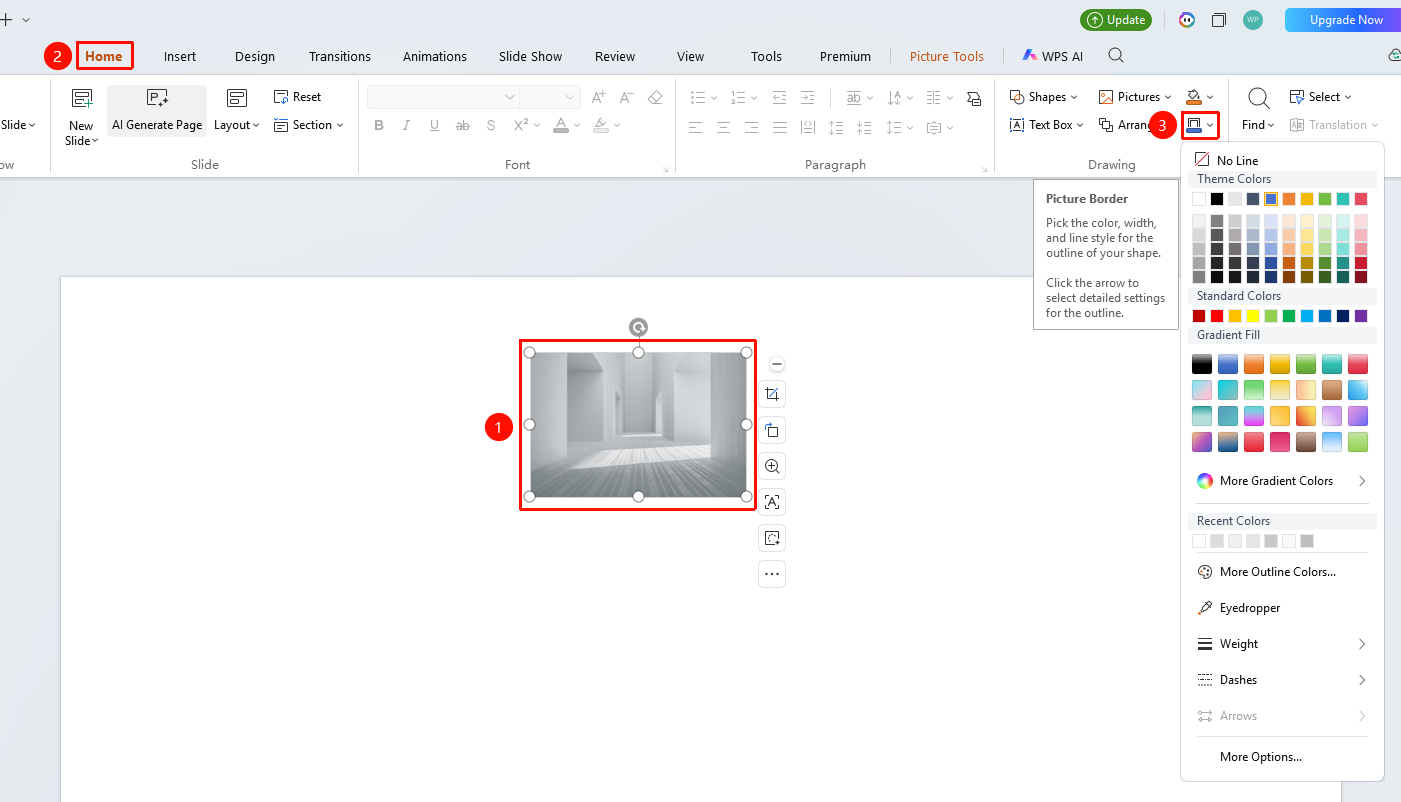
Task: Select the corridor picture on the slide
Action: 638,424
